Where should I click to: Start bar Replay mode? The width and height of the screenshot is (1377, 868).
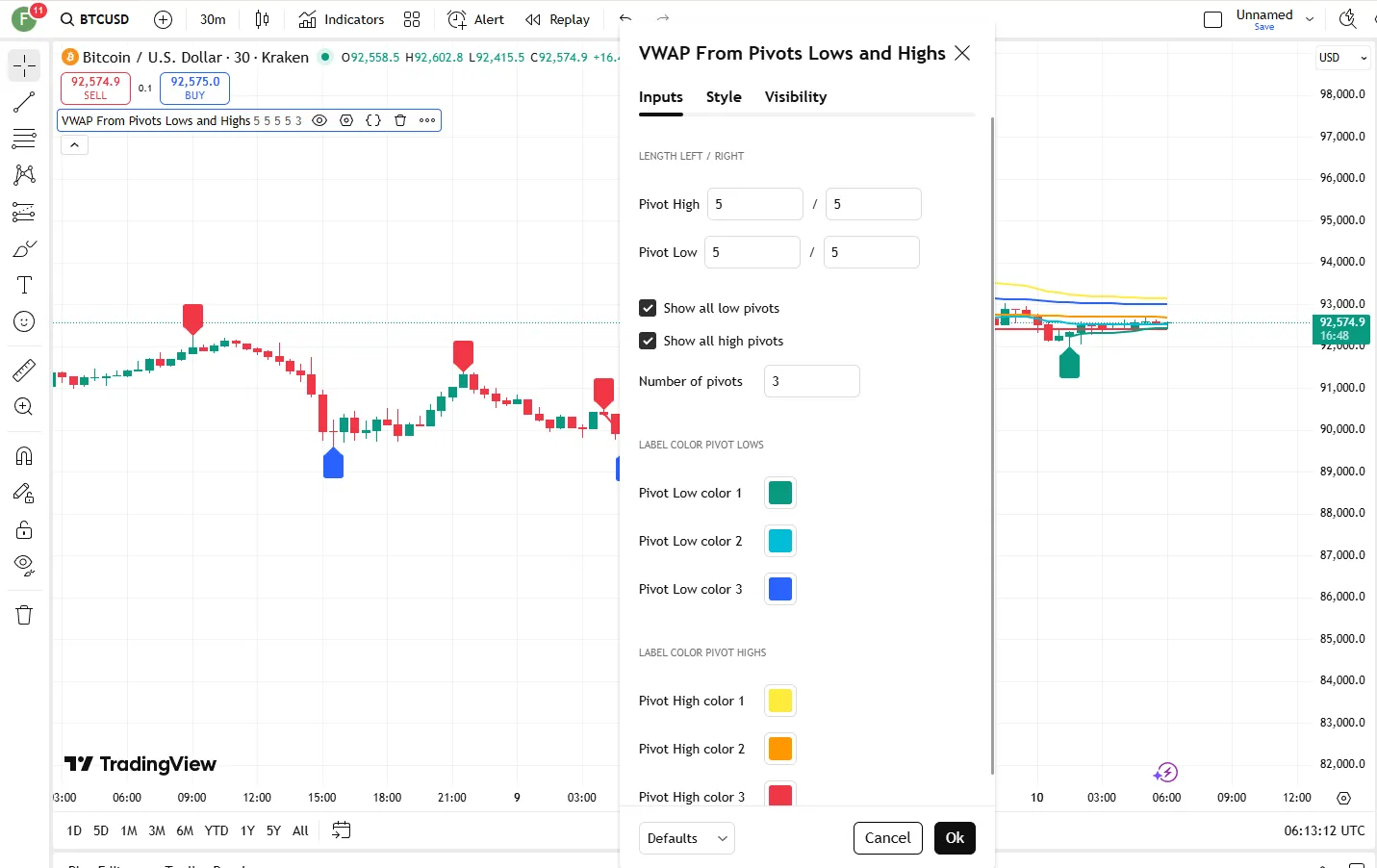[558, 19]
